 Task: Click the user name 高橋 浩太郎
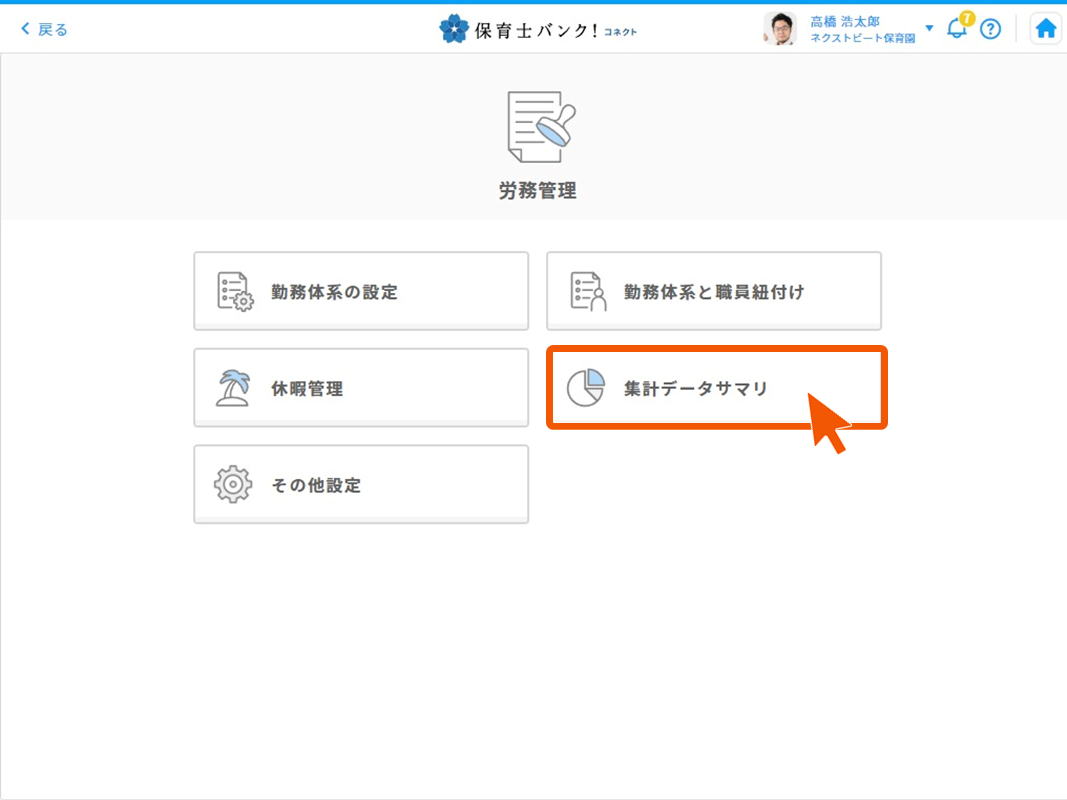pos(844,21)
